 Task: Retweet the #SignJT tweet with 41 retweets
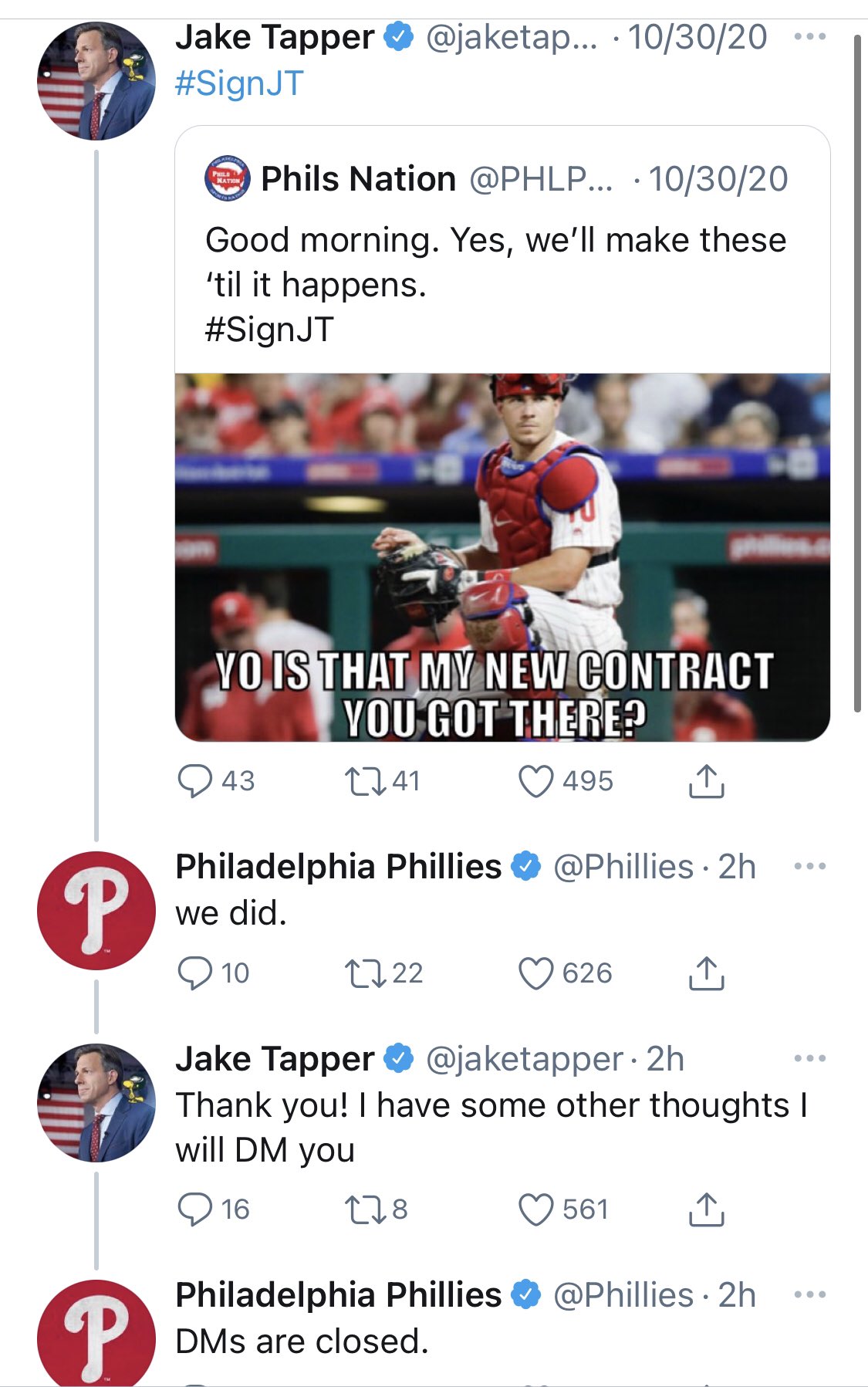point(365,780)
